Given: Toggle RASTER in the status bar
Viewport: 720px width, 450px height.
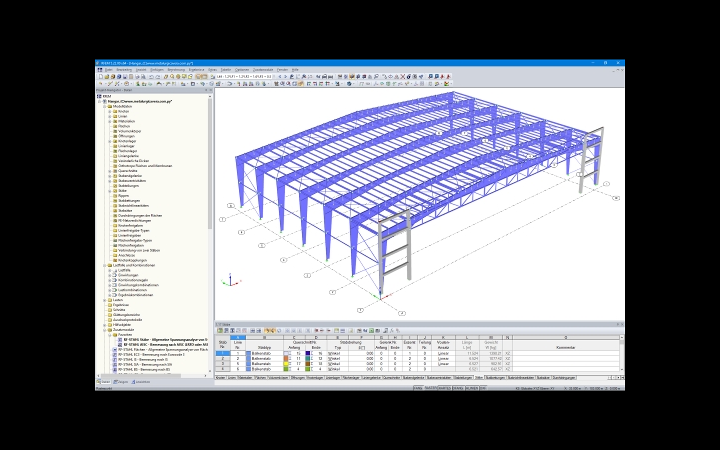Looking at the screenshot, I should [431, 388].
